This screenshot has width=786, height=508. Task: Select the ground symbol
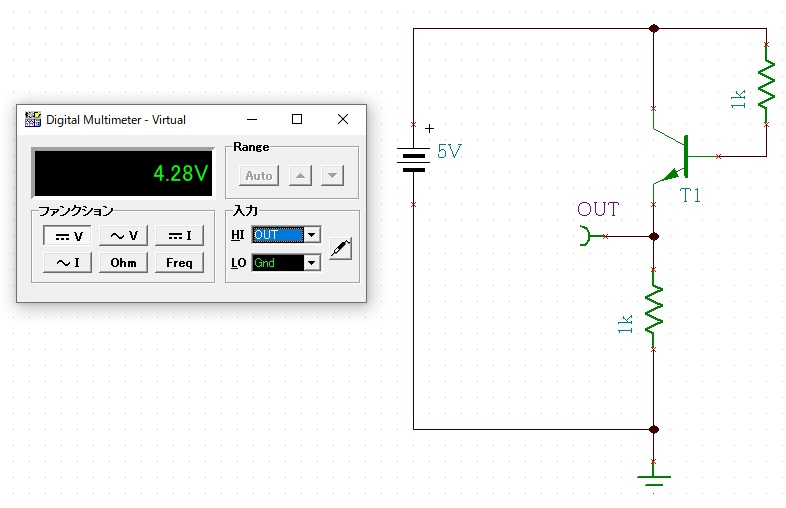pos(654,475)
